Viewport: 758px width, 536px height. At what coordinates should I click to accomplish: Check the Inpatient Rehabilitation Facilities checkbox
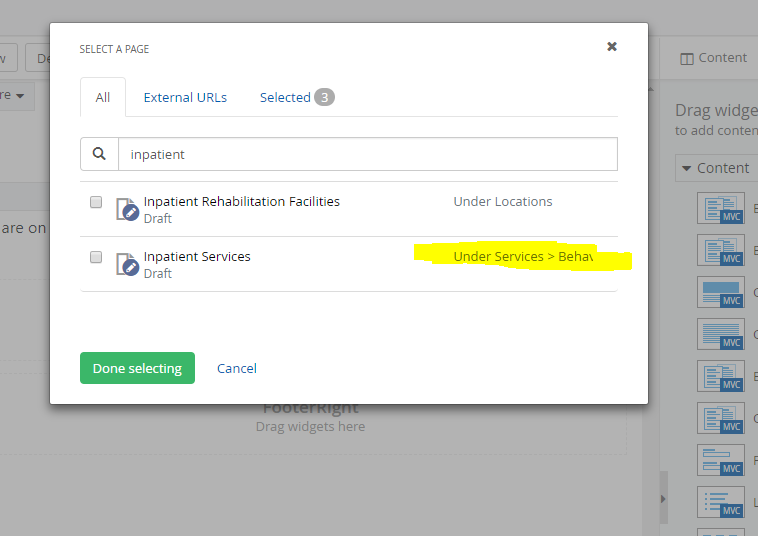(96, 202)
